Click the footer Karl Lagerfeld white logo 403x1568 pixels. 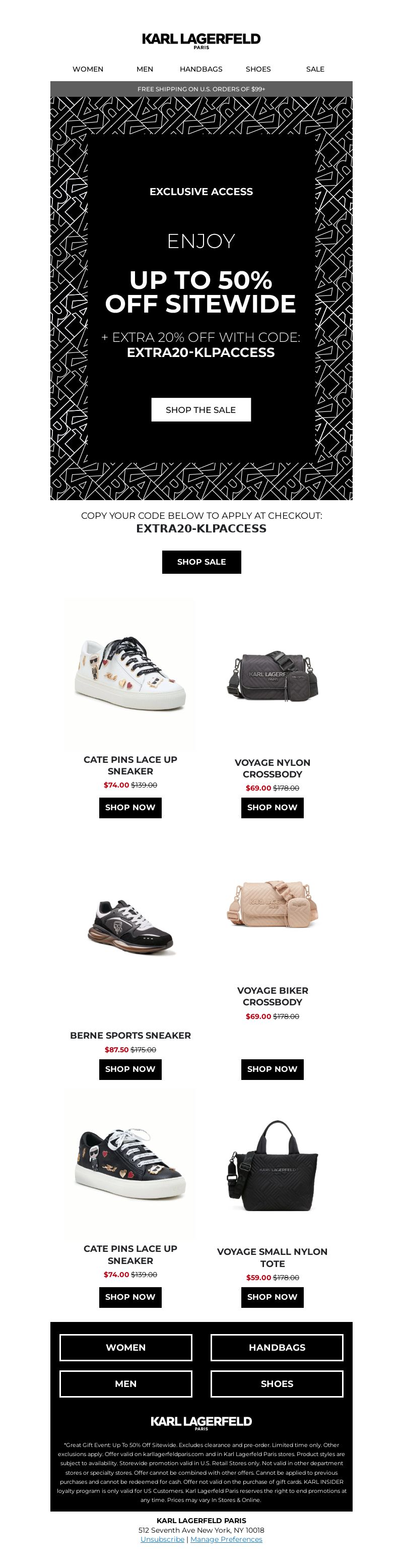201,1422
